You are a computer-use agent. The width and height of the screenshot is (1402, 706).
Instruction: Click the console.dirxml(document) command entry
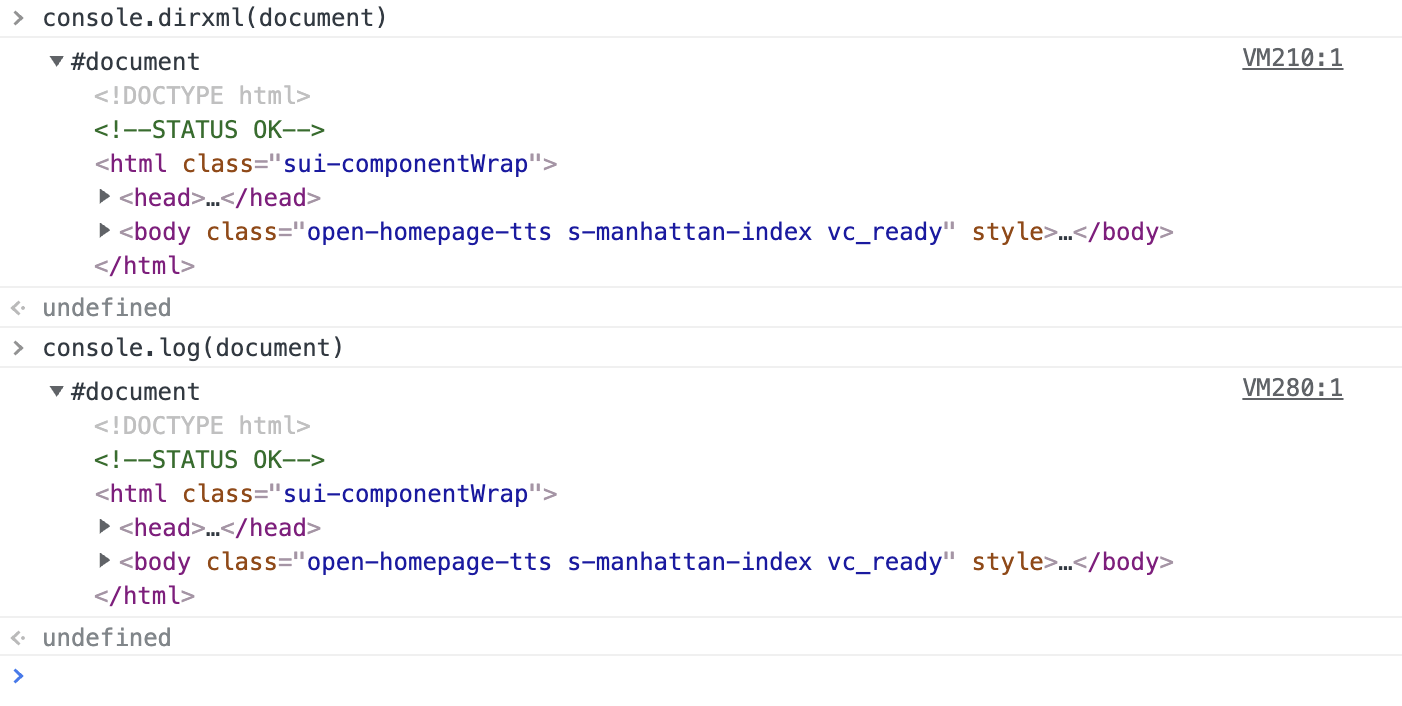coord(214,18)
